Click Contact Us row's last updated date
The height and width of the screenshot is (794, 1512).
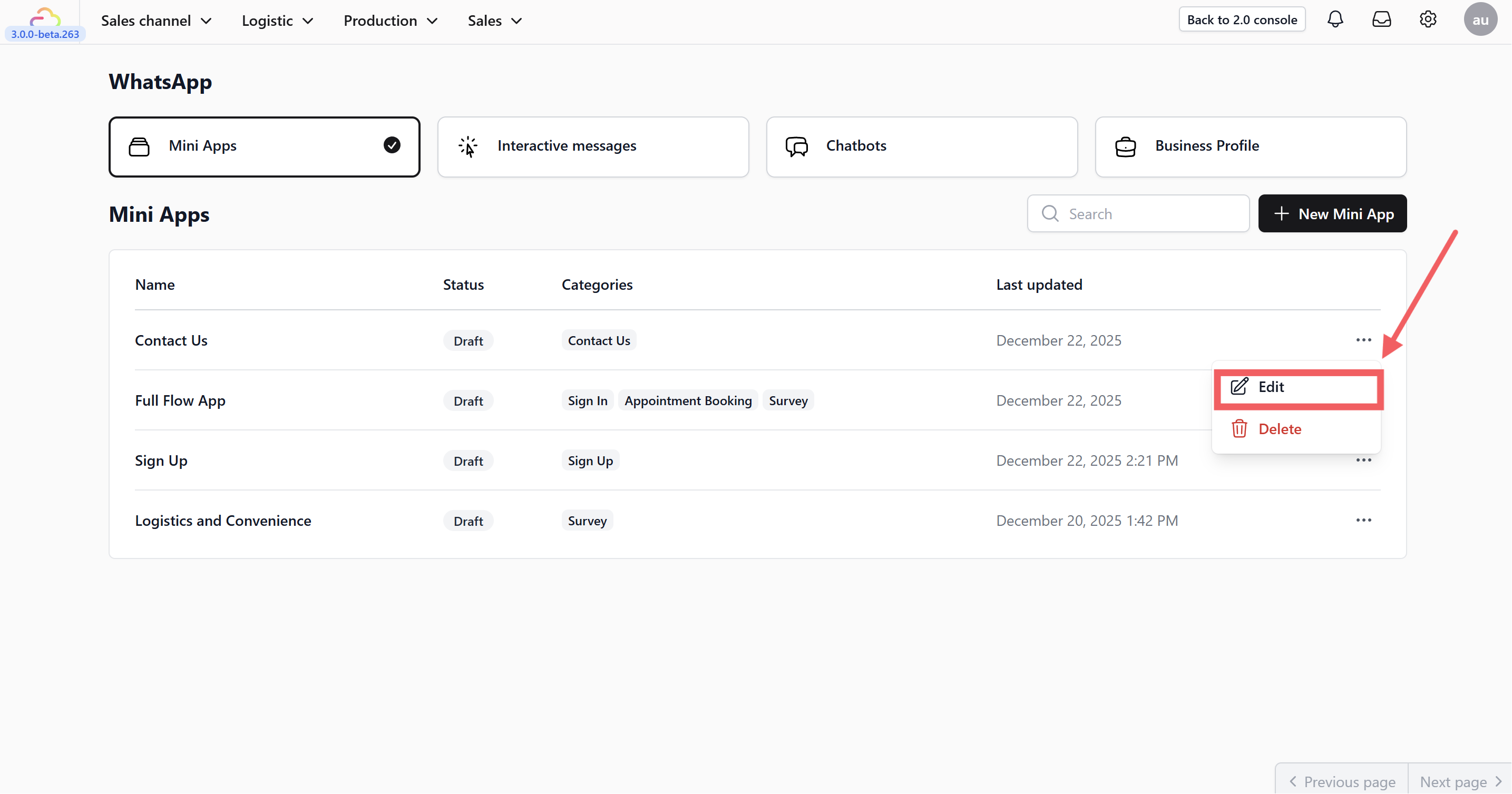[1058, 340]
